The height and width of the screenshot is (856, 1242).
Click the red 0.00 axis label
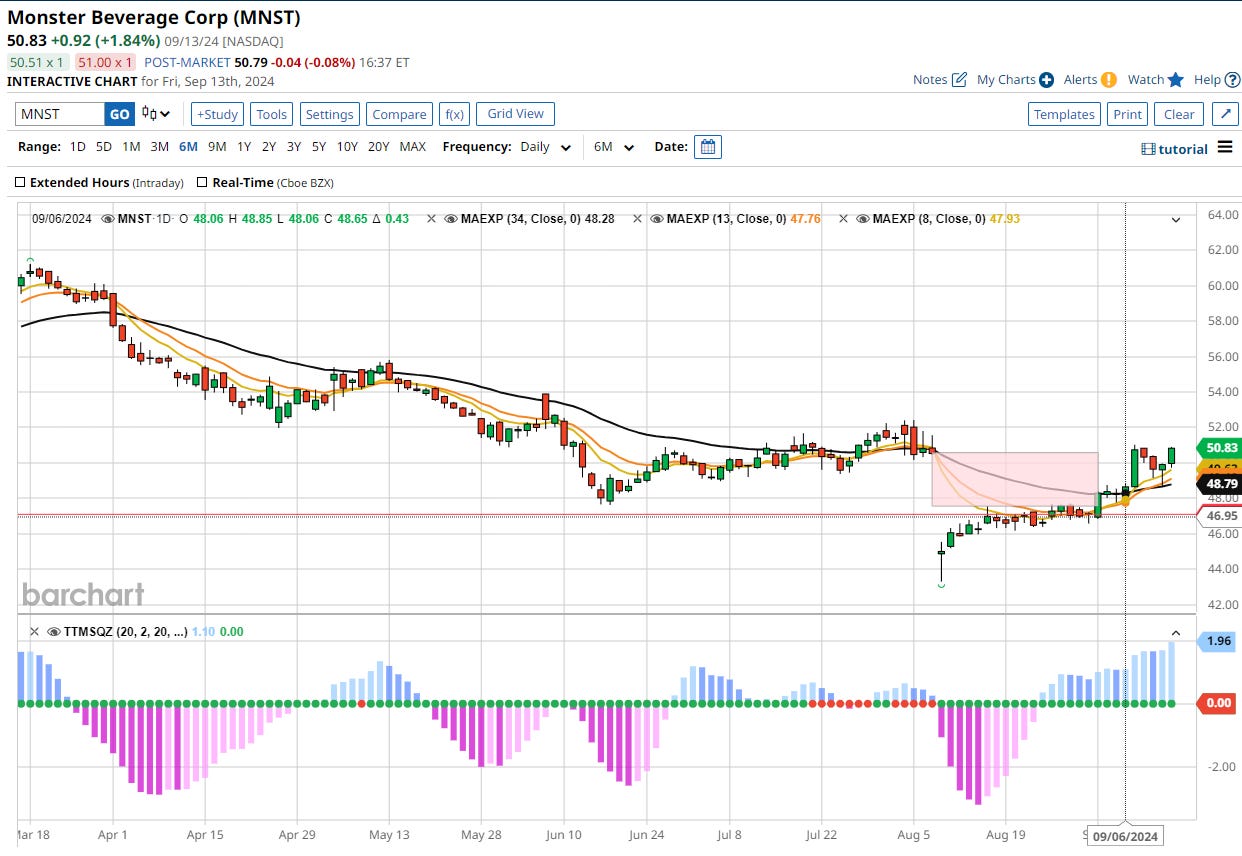coord(1218,703)
